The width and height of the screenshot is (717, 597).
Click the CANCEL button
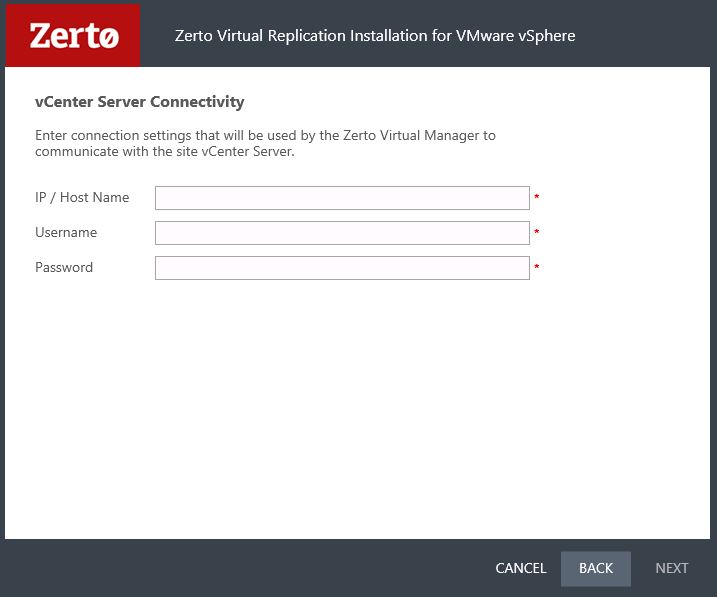(x=521, y=568)
